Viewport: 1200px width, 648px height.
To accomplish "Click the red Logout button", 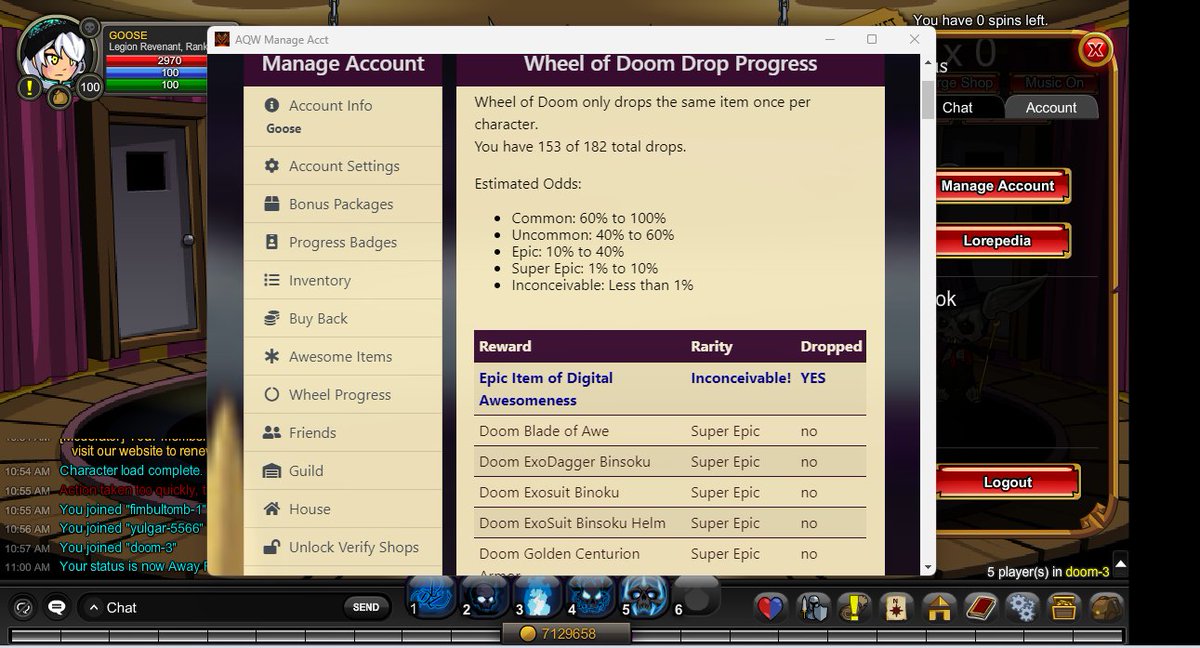I will tap(1008, 482).
